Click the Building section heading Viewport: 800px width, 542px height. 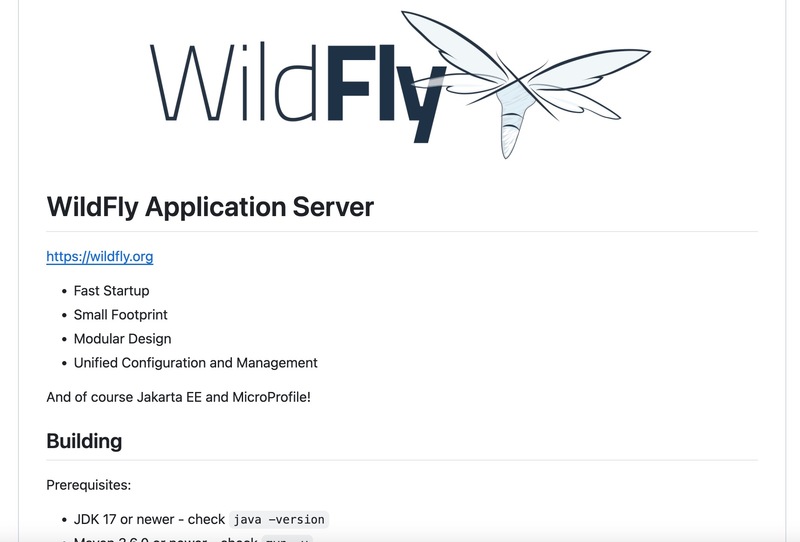(x=84, y=441)
